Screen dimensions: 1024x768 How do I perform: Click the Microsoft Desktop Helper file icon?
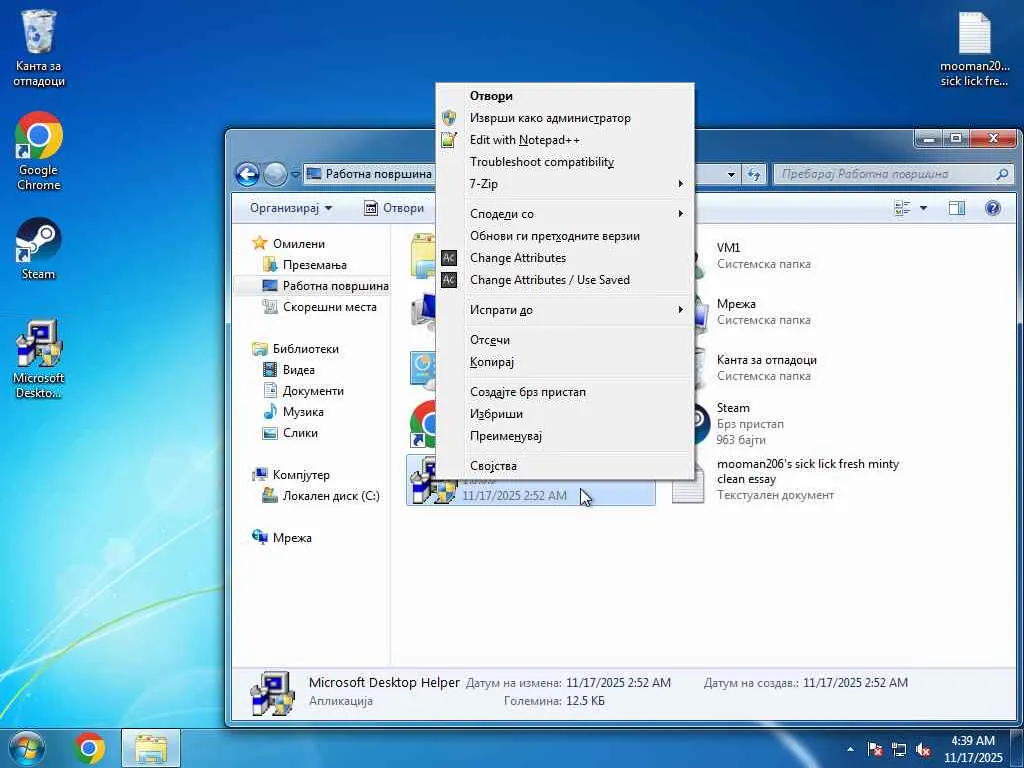[x=433, y=482]
